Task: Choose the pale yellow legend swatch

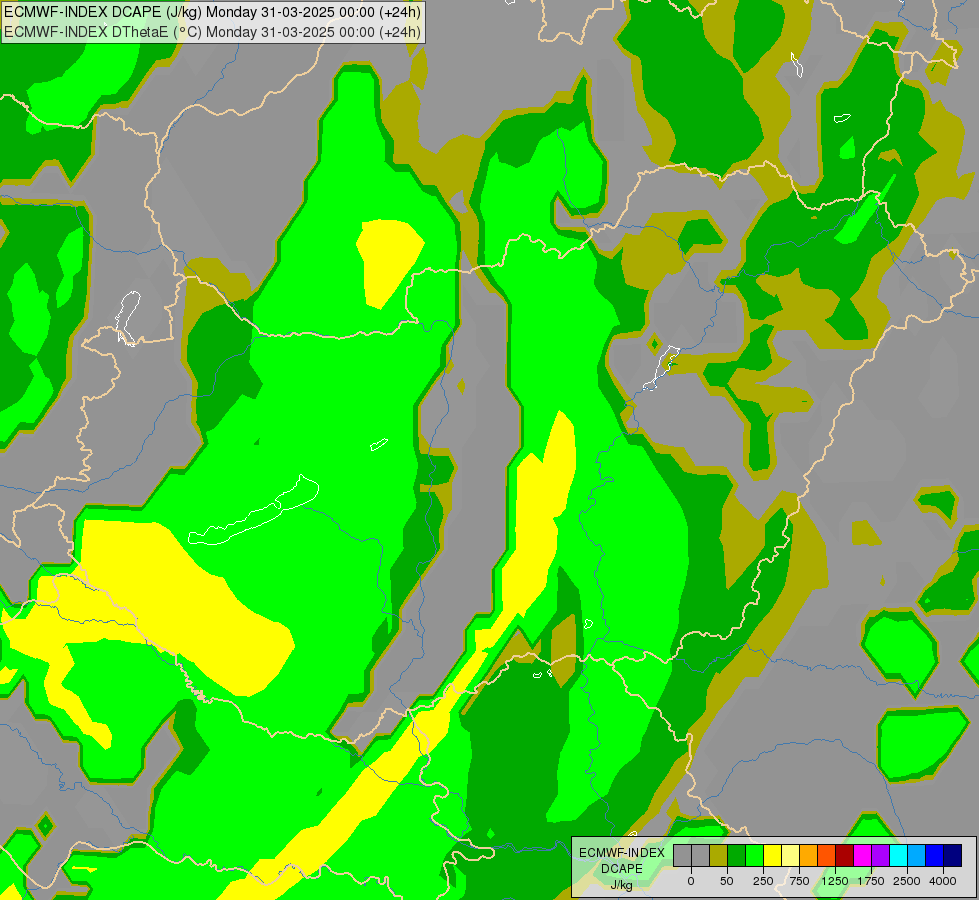Action: 790,856
